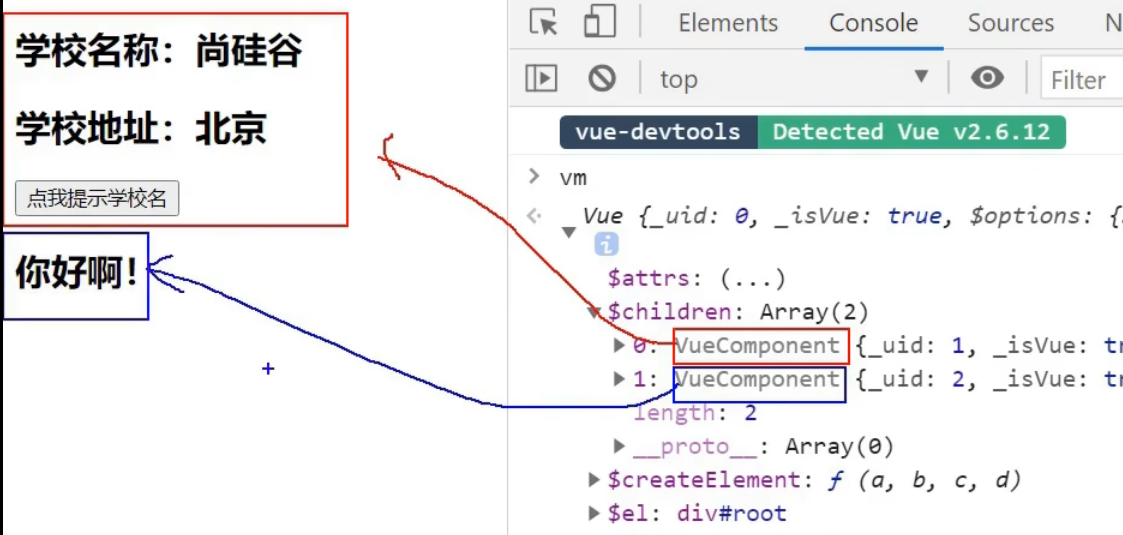Click the 点我提示学校名 button
The image size is (1123, 535).
coord(97,199)
